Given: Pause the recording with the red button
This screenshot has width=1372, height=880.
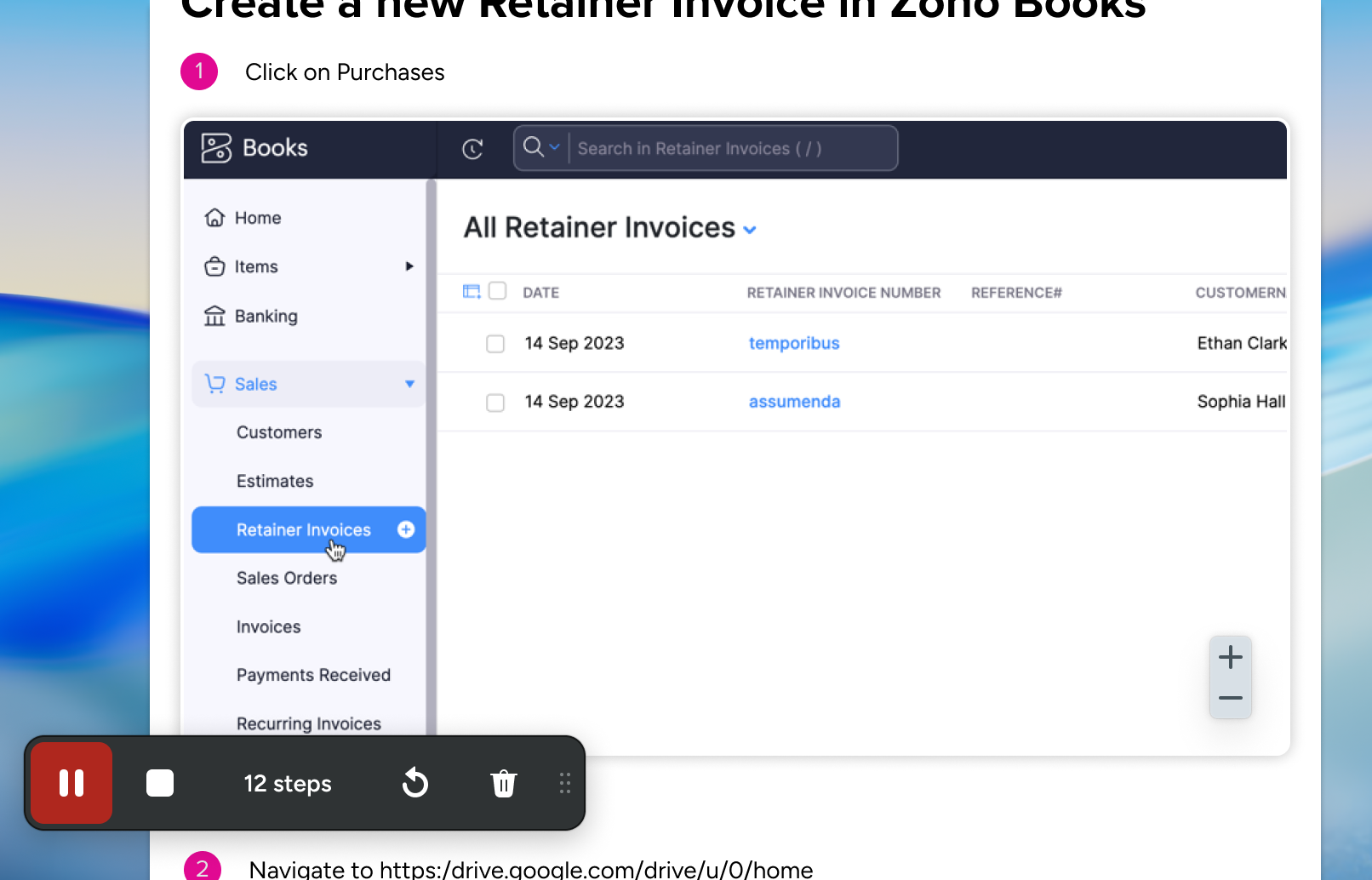Looking at the screenshot, I should [71, 783].
